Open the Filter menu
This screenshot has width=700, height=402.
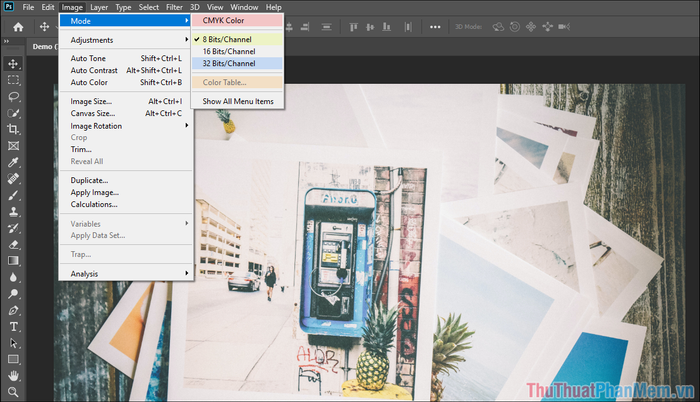[x=174, y=7]
